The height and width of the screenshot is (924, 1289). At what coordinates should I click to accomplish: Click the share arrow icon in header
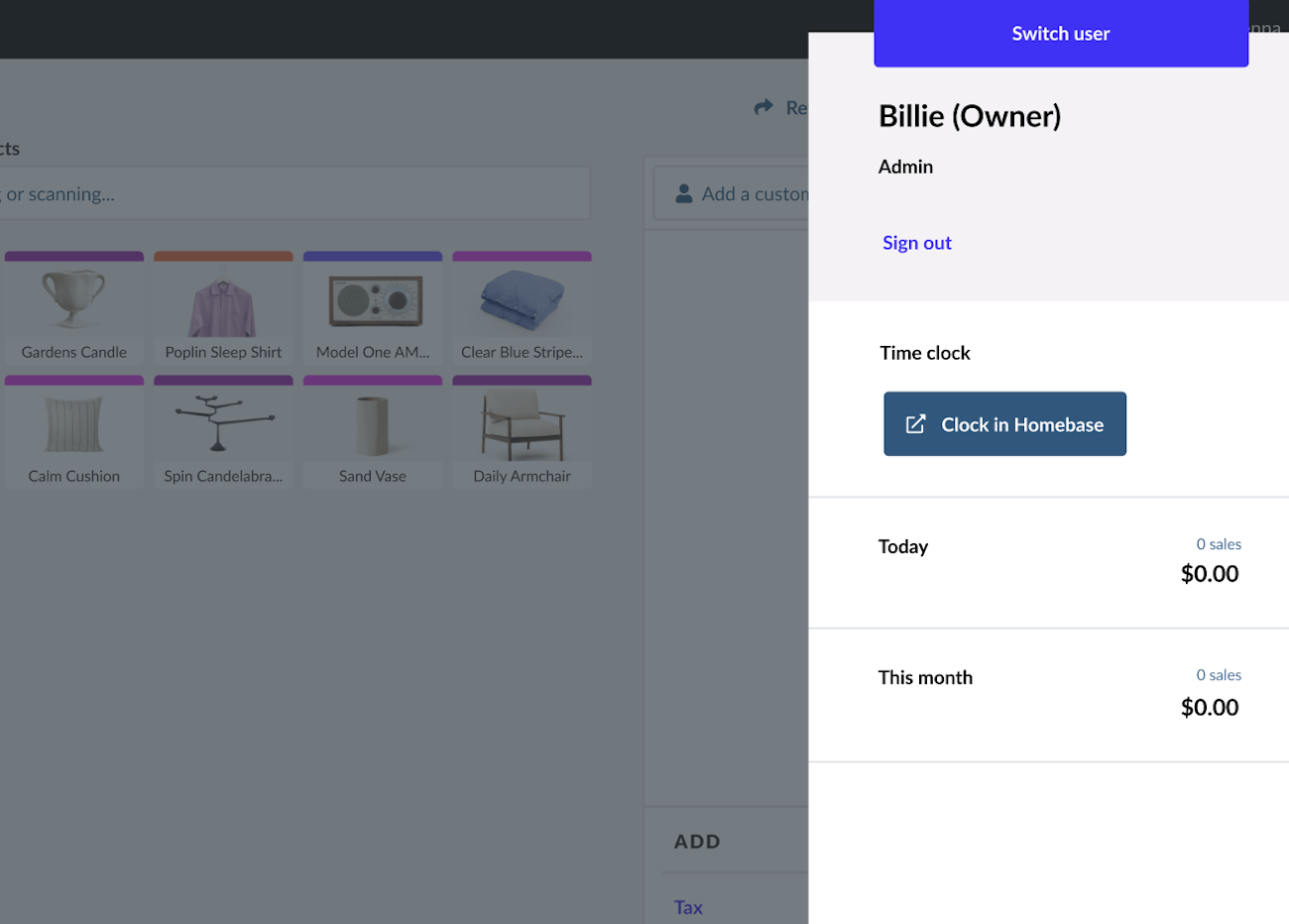coord(763,107)
